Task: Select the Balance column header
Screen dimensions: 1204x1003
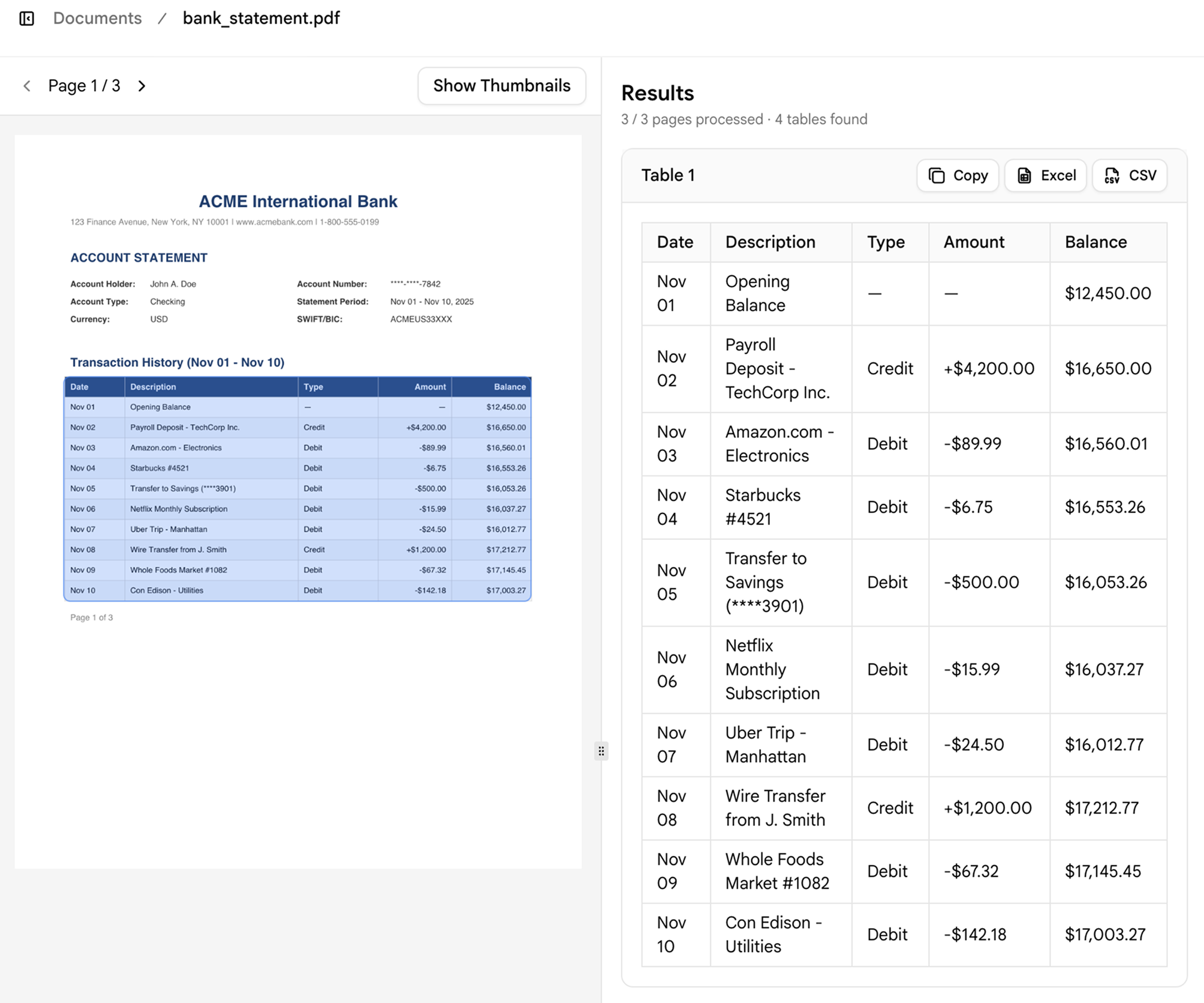Action: (x=1095, y=242)
